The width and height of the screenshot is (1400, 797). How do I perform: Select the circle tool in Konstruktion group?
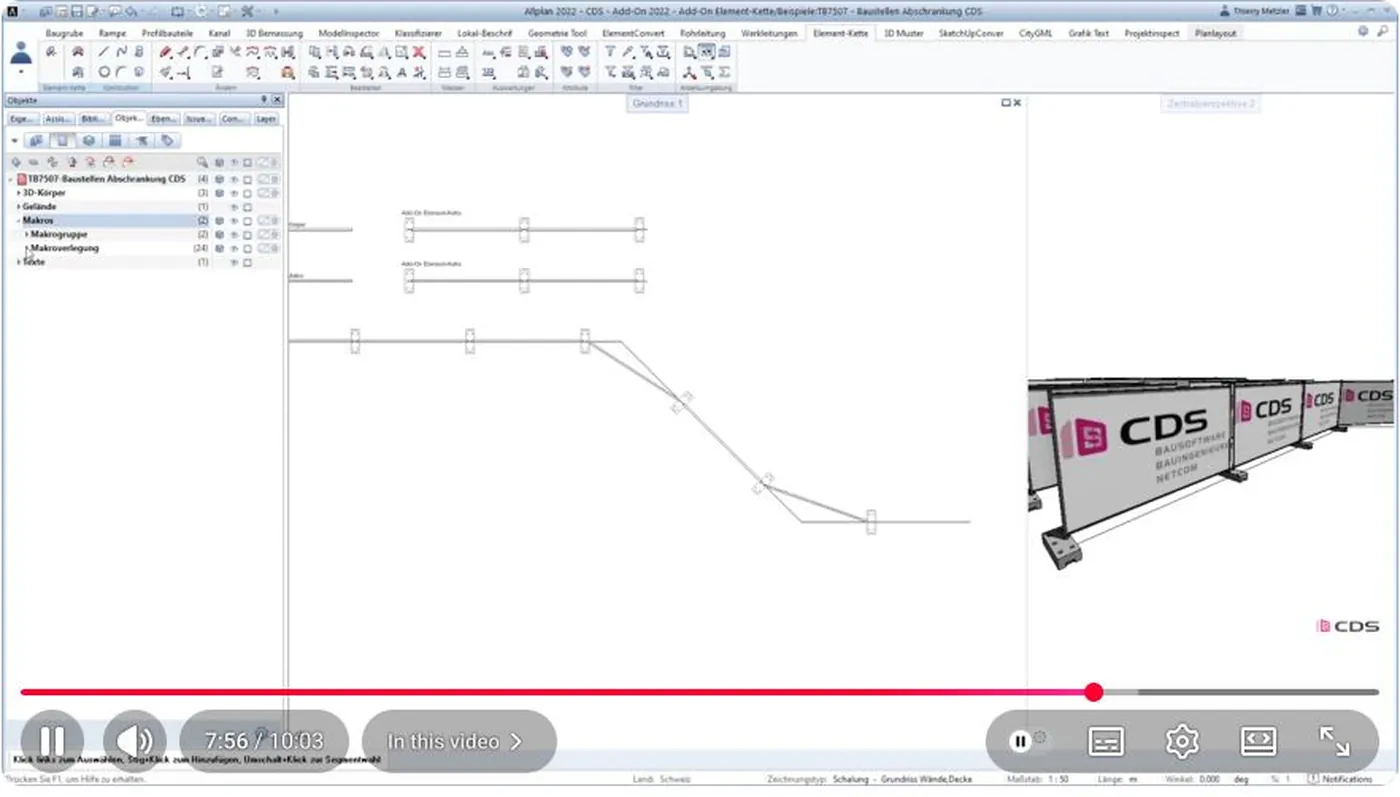pyautogui.click(x=104, y=72)
